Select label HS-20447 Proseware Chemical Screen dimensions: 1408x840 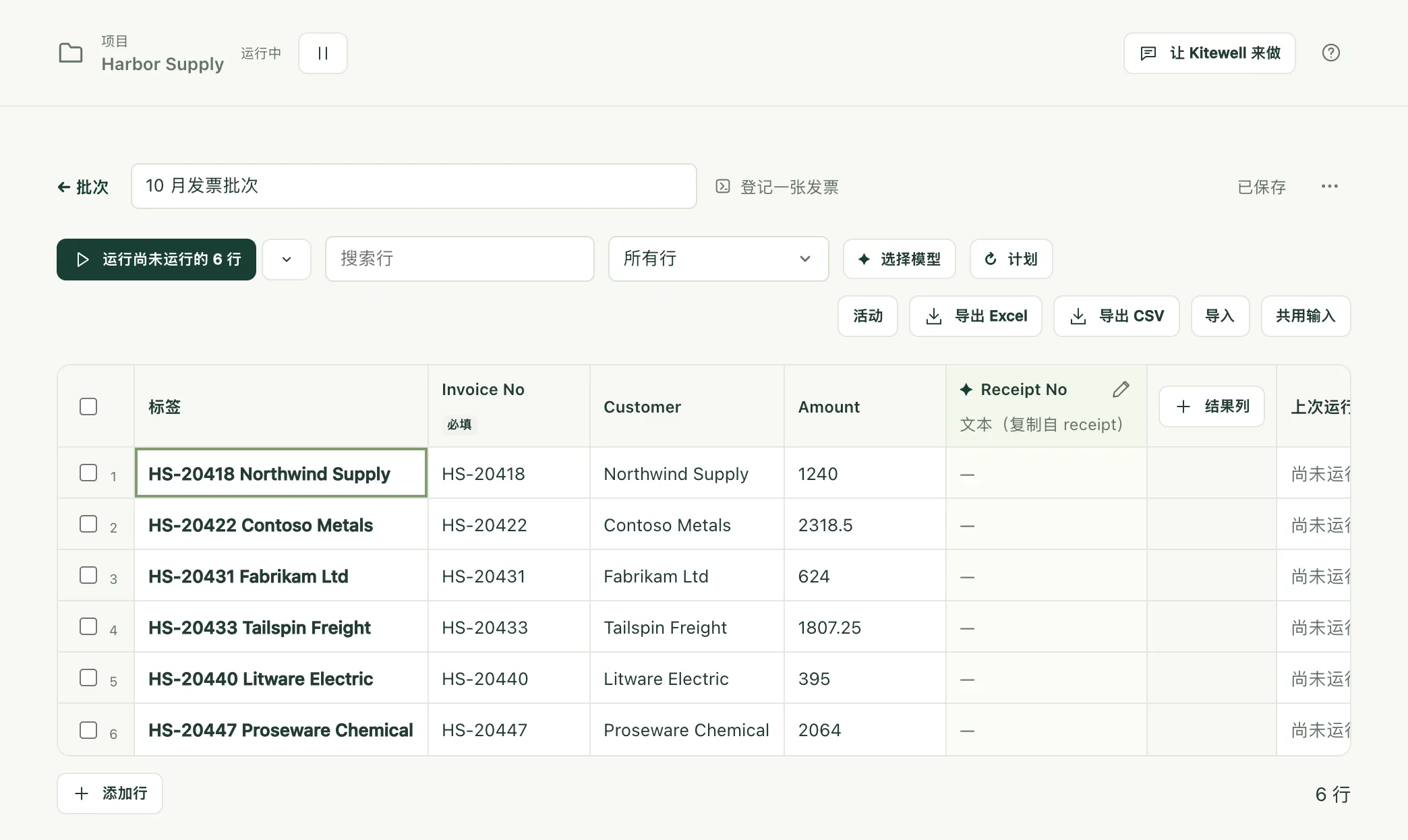(x=281, y=730)
